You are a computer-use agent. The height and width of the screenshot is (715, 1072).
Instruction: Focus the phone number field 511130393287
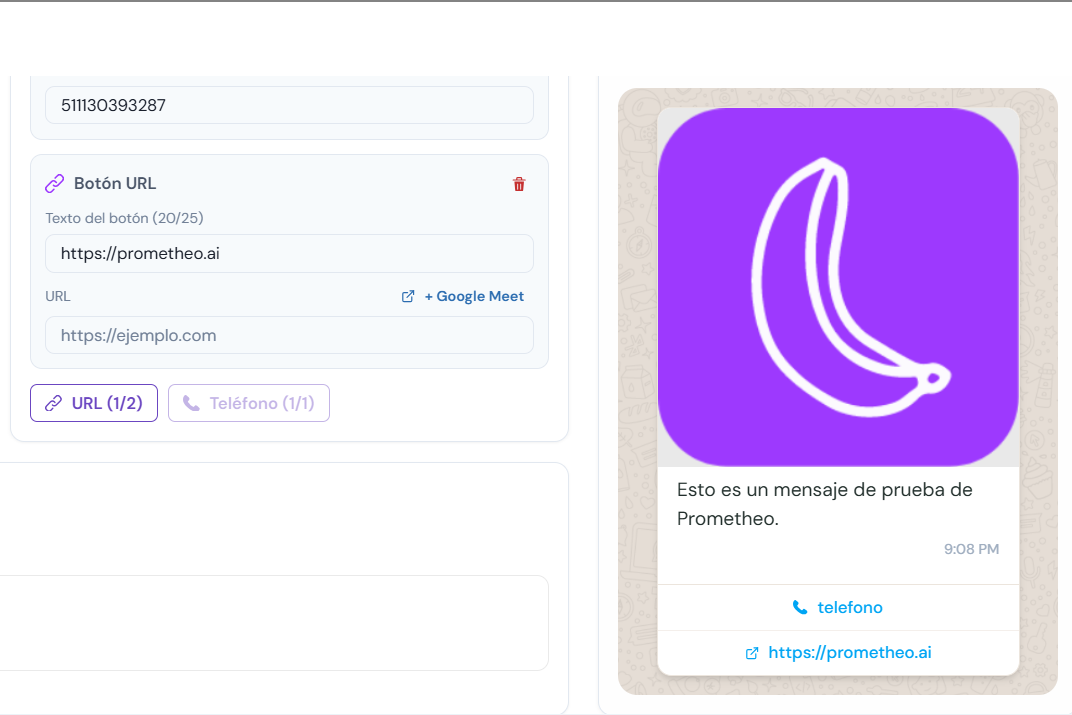pos(289,105)
